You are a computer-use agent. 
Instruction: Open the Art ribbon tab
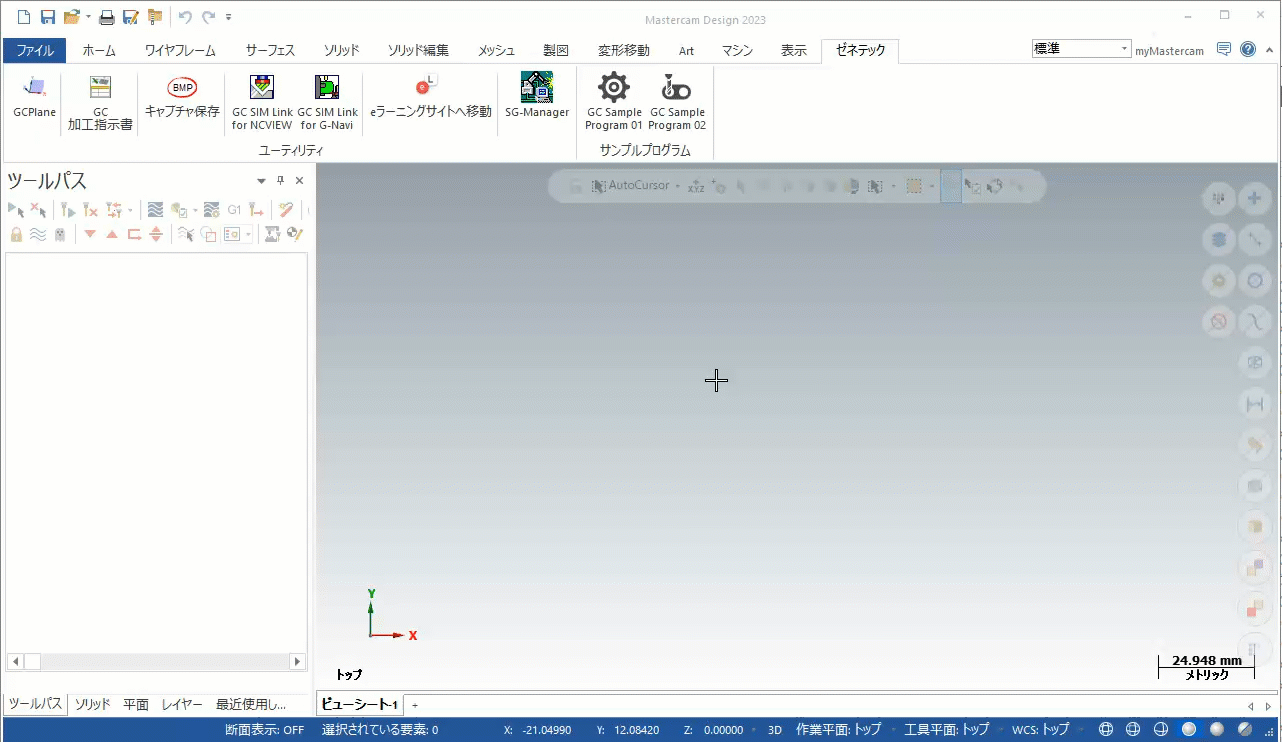point(686,50)
